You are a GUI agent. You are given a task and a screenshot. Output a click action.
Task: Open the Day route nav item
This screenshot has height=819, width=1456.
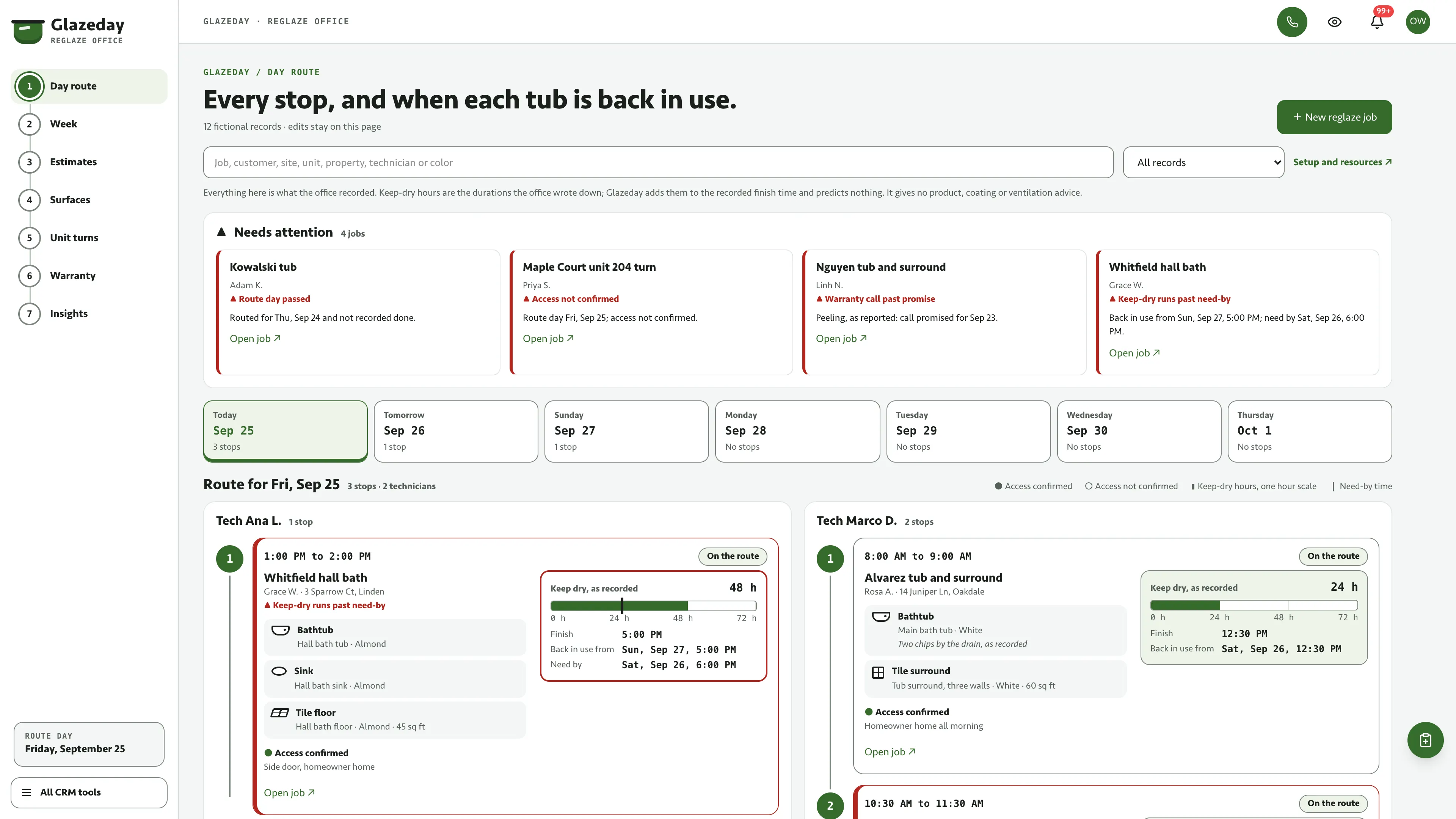click(89, 86)
